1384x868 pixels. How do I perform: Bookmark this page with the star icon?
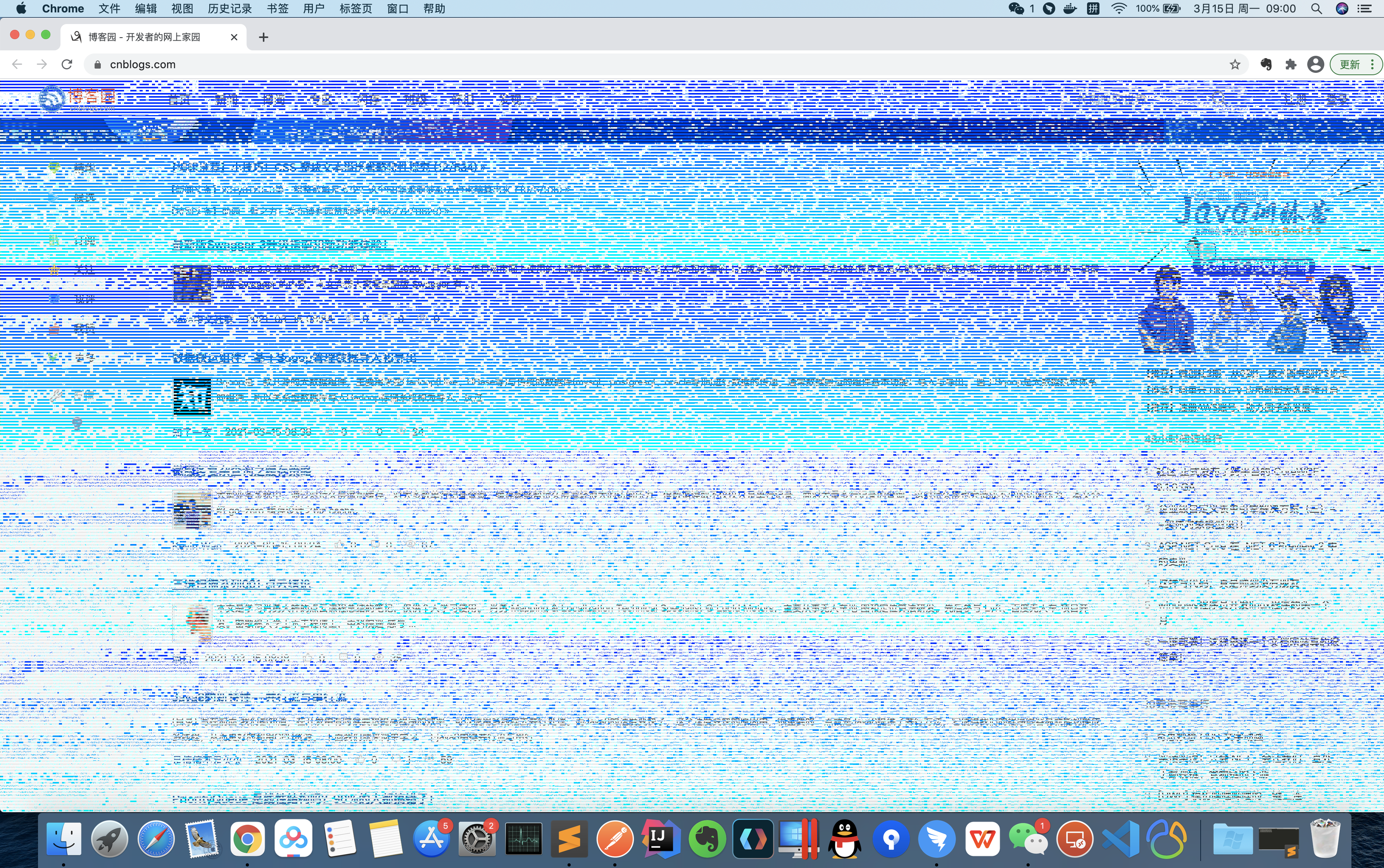(x=1235, y=64)
